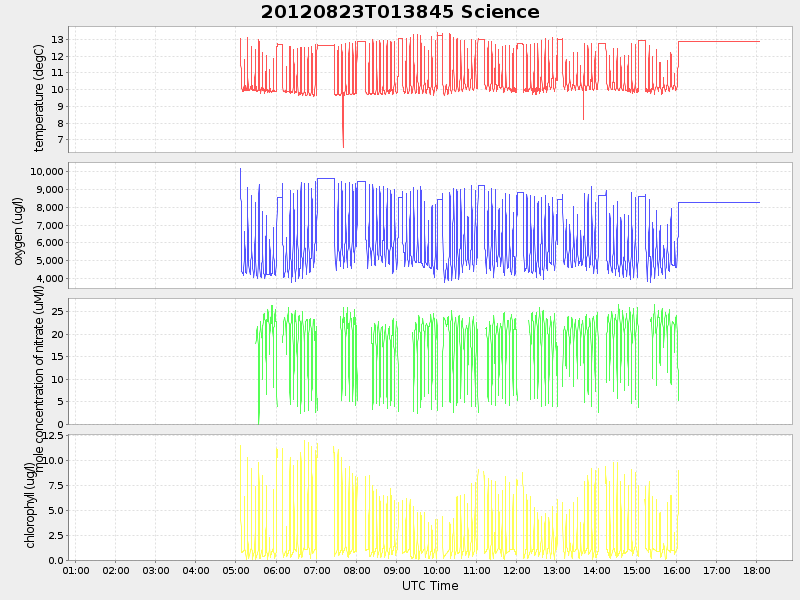Click the 7 tick on temperature axis
The image size is (800, 600).
60,140
